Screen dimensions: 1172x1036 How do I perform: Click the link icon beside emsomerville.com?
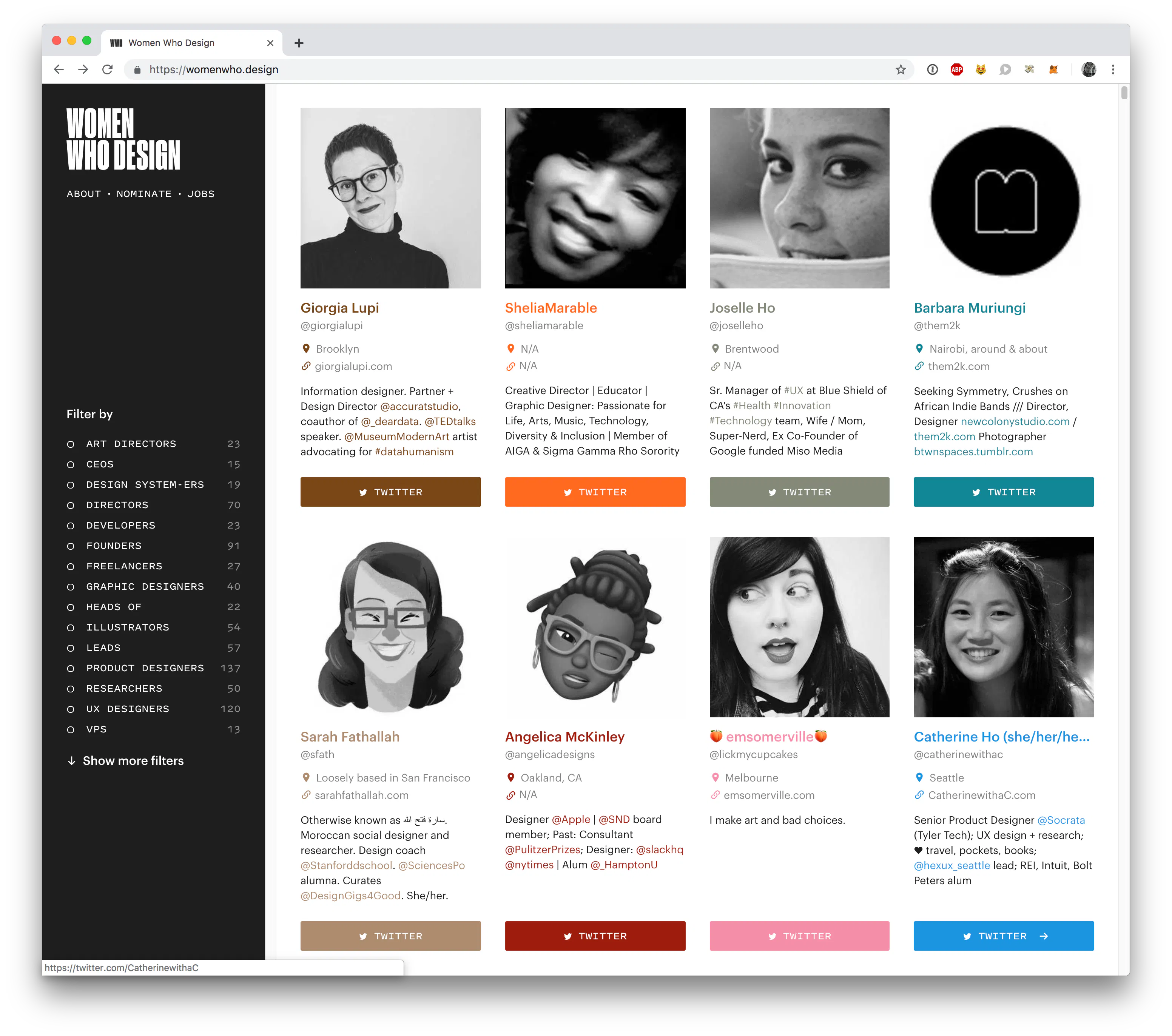(x=715, y=795)
